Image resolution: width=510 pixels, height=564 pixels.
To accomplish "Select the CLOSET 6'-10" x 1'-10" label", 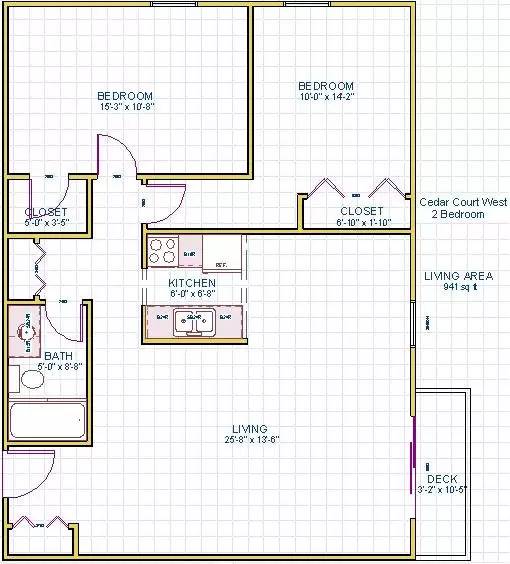I will click(363, 217).
